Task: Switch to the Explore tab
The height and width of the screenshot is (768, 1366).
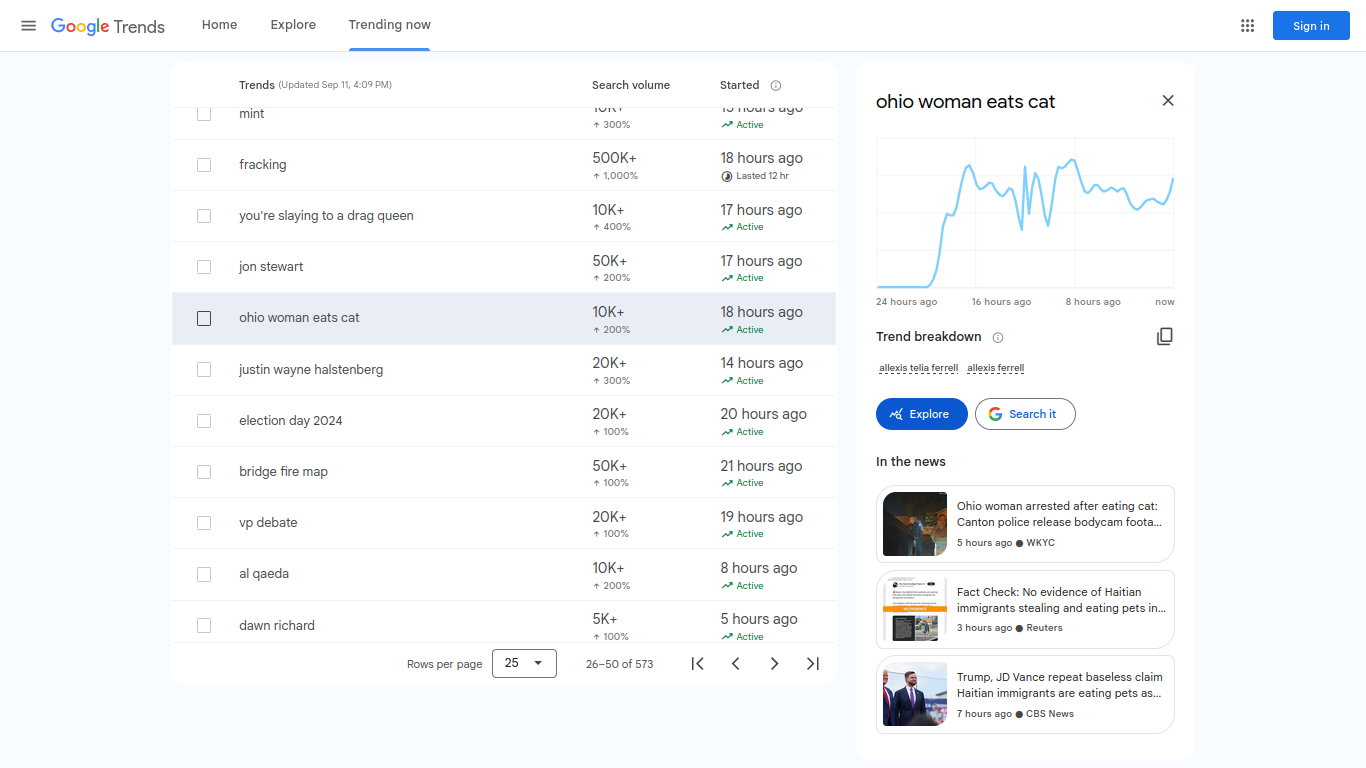Action: click(x=293, y=25)
